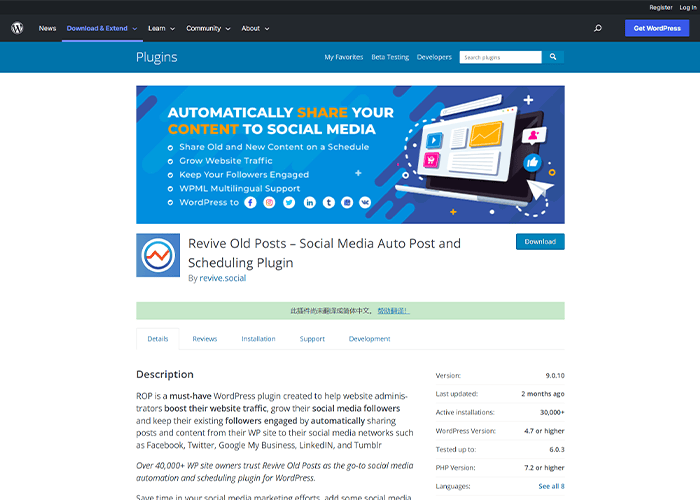The width and height of the screenshot is (700, 500).
Task: Switch to the Installation tab
Action: click(x=258, y=339)
